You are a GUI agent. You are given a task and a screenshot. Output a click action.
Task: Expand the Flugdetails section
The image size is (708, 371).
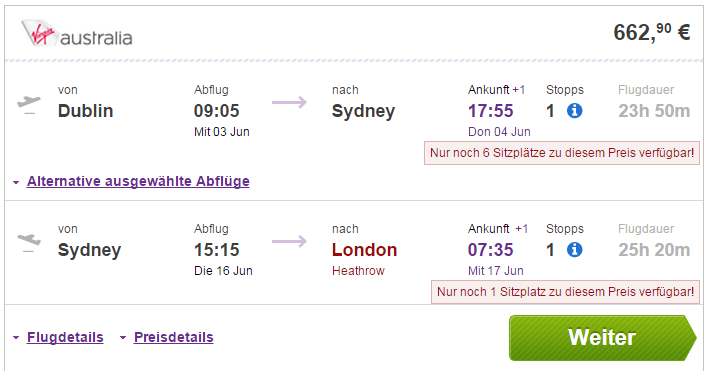tap(65, 337)
